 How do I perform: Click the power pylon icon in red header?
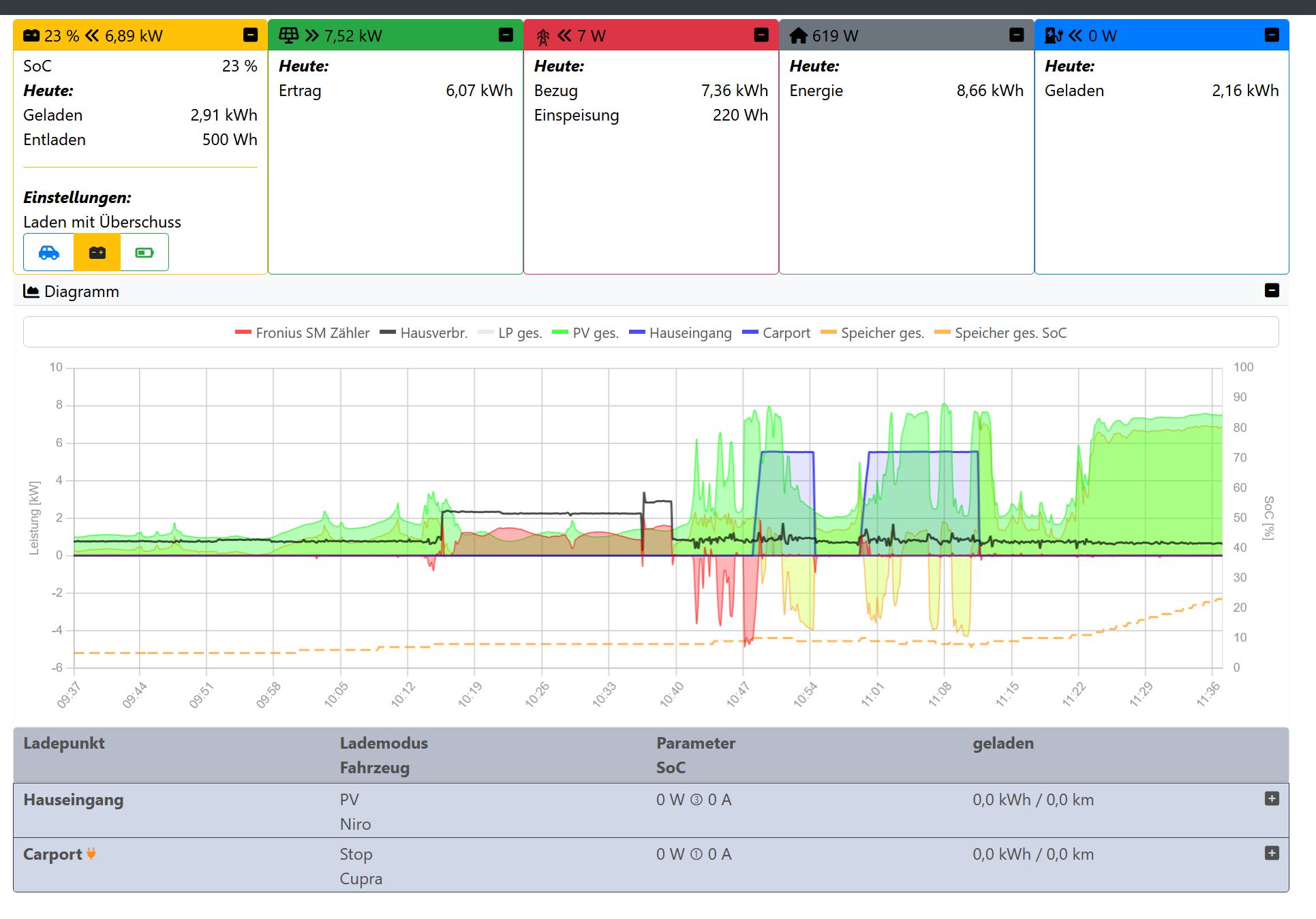click(543, 37)
